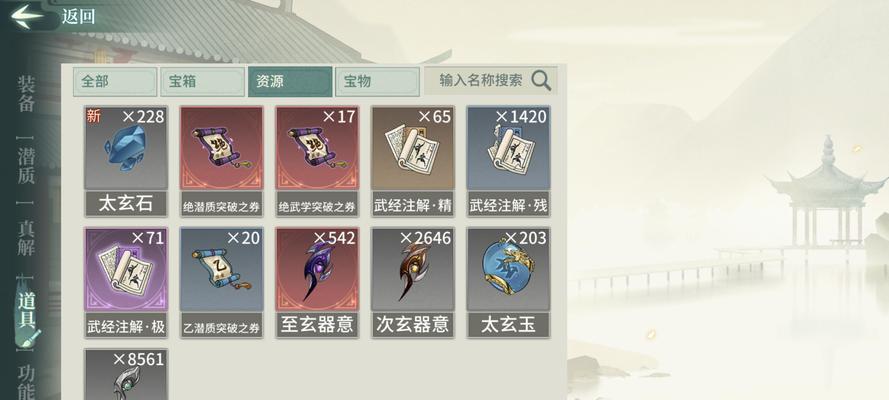The width and height of the screenshot is (889, 400).
Task: Select the item with ×8561 count
Action: pyautogui.click(x=126, y=375)
